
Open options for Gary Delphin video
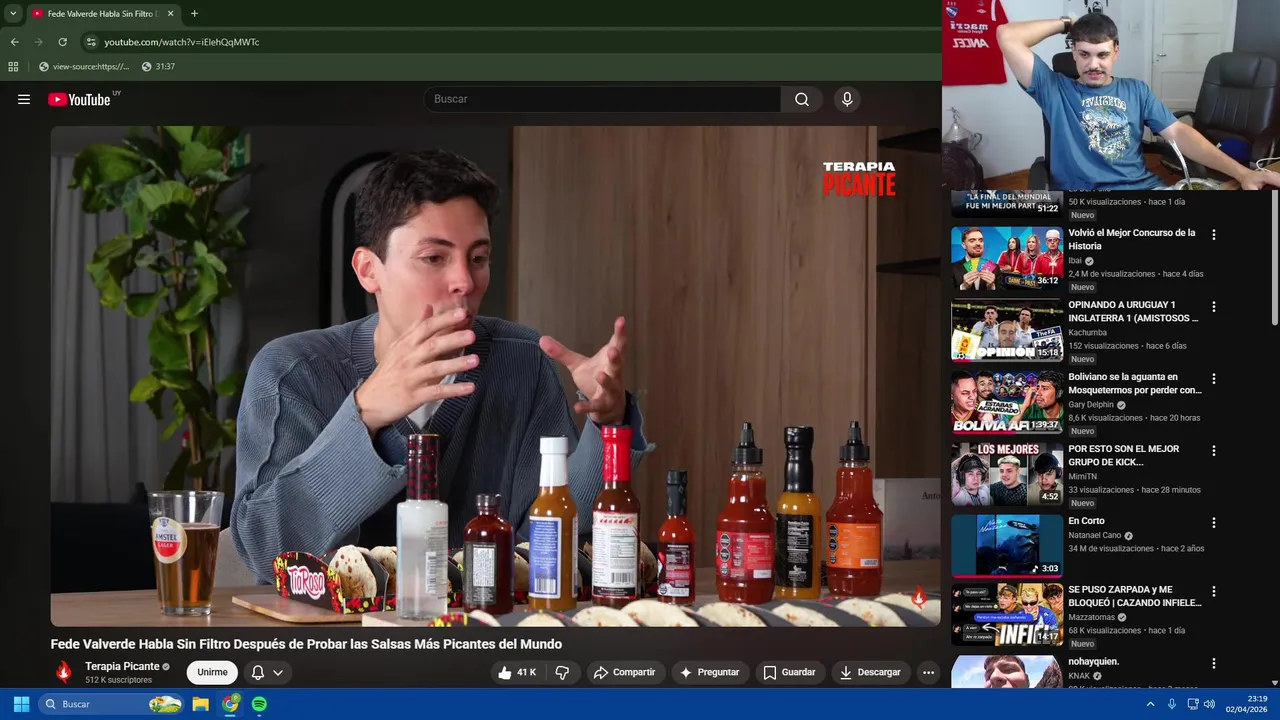pos(1214,379)
